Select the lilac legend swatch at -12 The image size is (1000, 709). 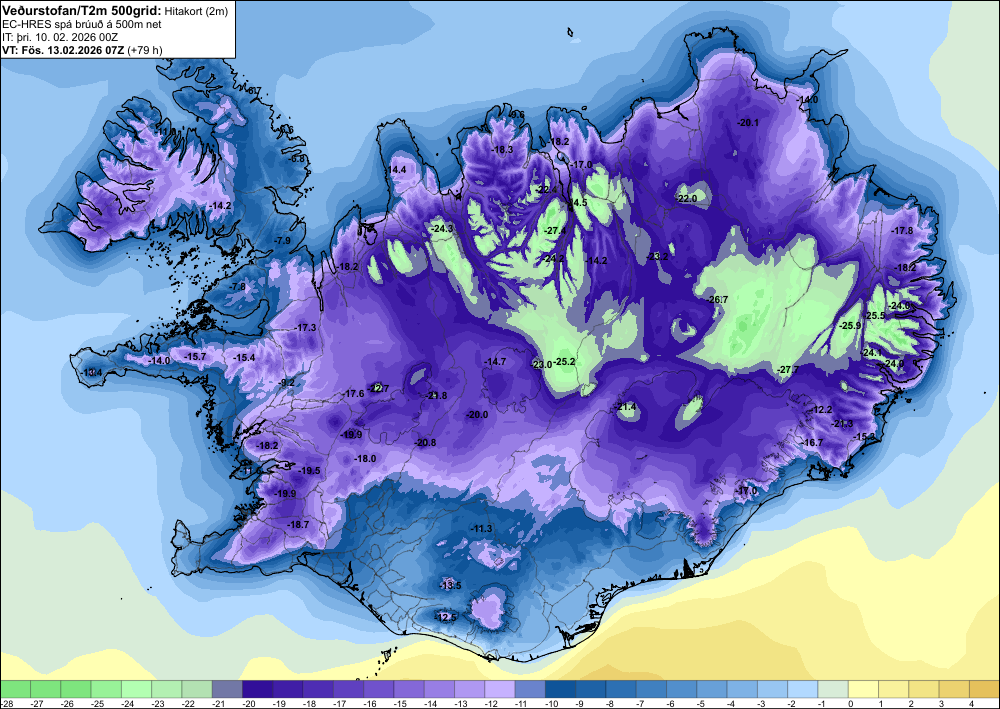point(500,689)
